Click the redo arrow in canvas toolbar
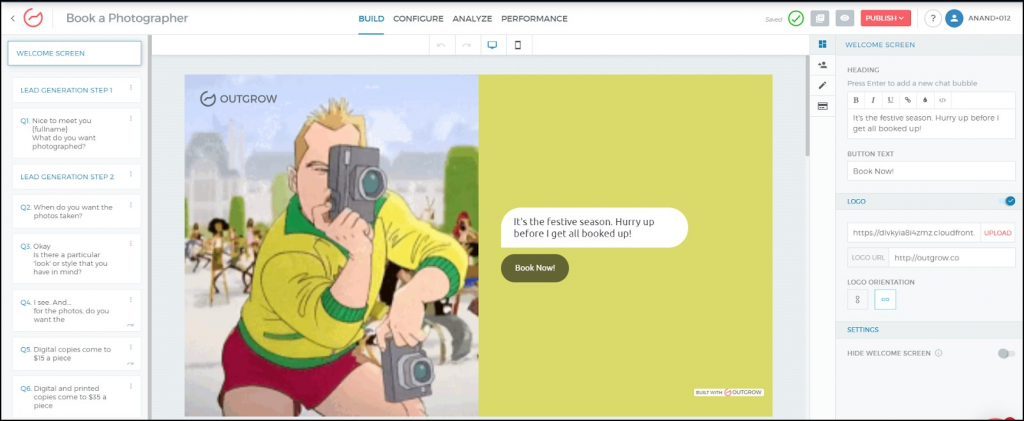Viewport: 1024px width, 421px height. 466,45
